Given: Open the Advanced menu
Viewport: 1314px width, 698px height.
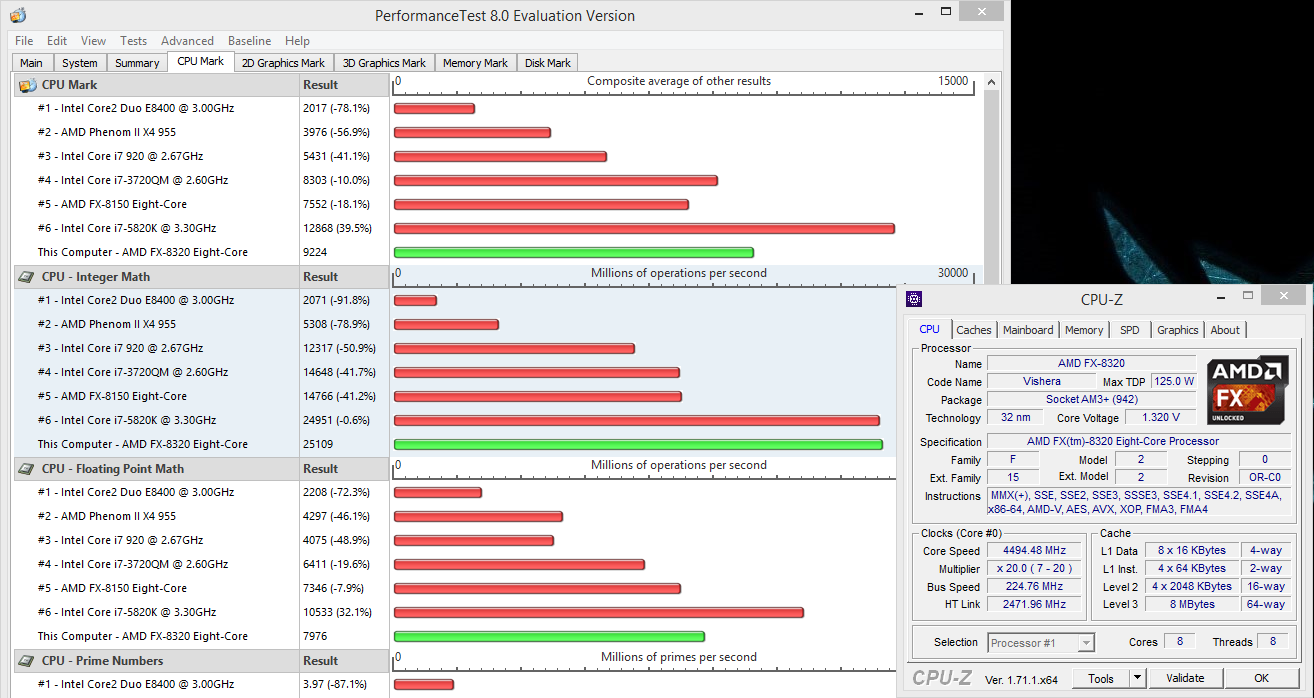Looking at the screenshot, I should pyautogui.click(x=187, y=41).
